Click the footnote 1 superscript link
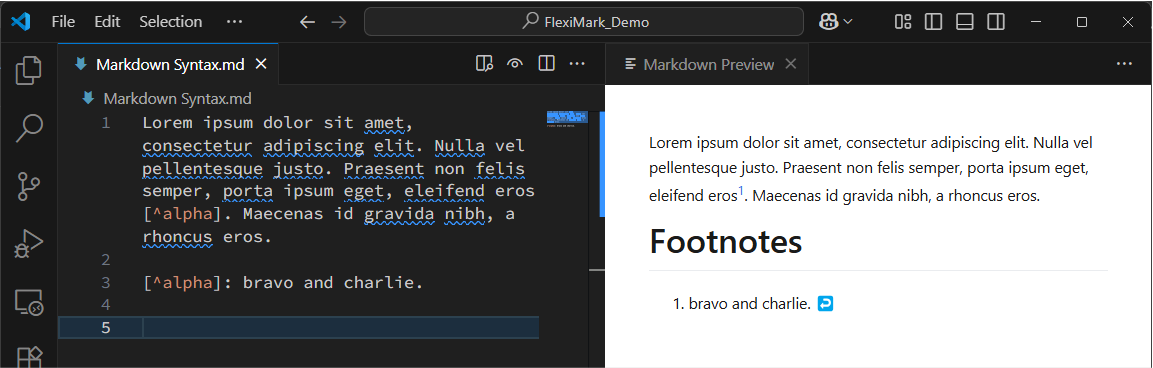 pos(741,191)
